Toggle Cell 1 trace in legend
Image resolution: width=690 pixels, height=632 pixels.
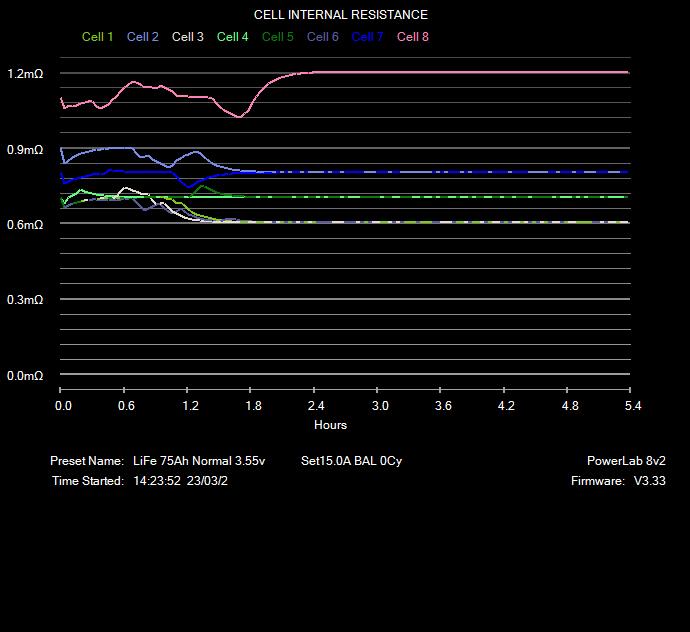tap(97, 37)
